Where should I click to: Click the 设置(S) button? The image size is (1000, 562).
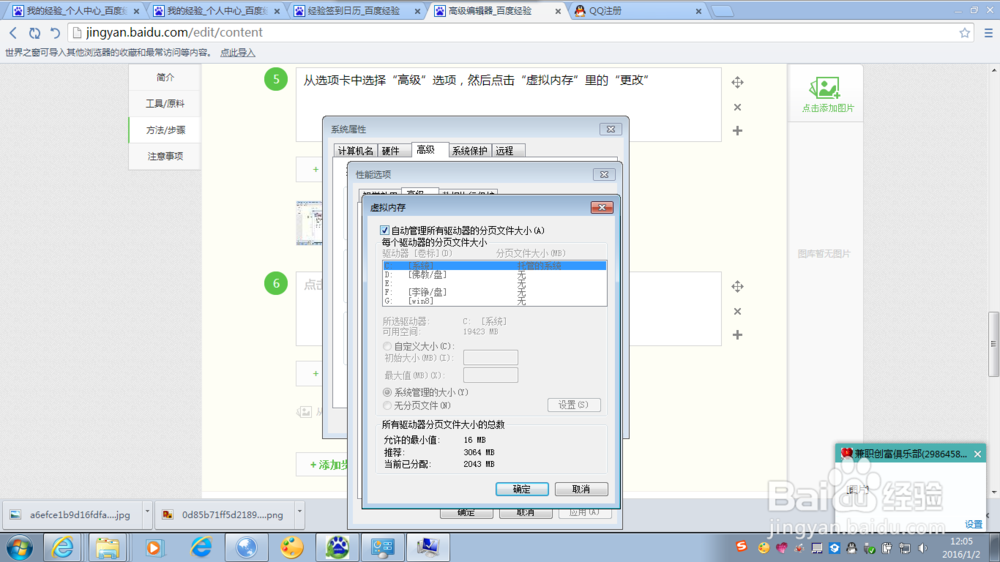pos(573,404)
